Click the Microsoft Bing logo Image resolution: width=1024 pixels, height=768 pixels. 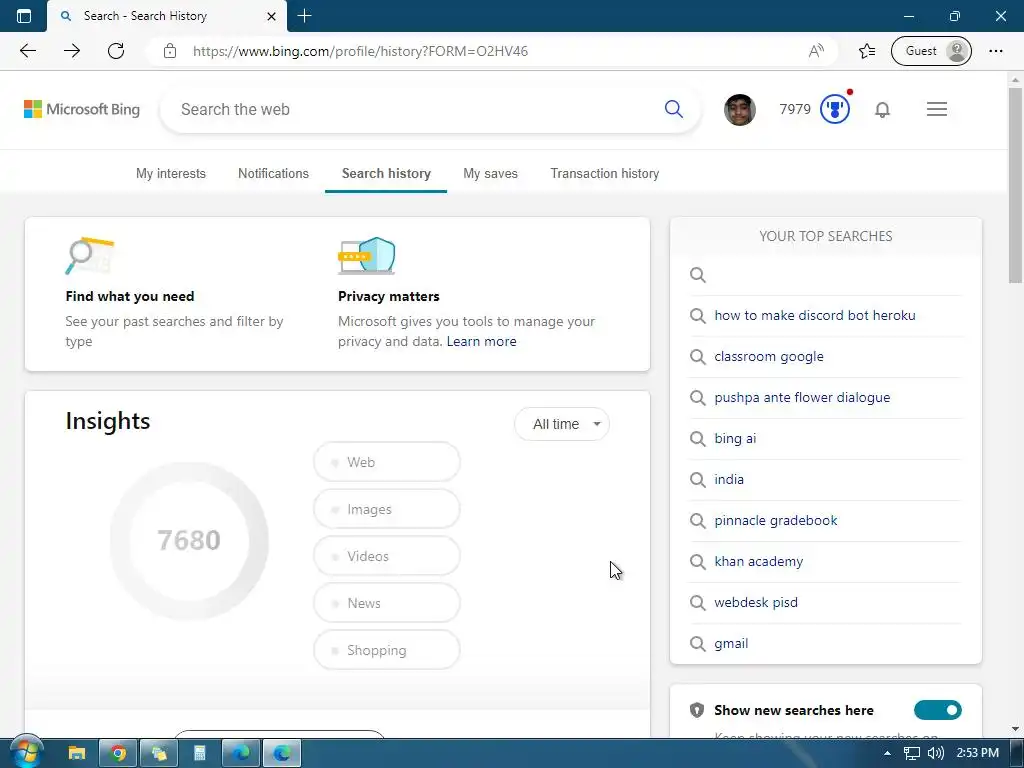click(82, 109)
